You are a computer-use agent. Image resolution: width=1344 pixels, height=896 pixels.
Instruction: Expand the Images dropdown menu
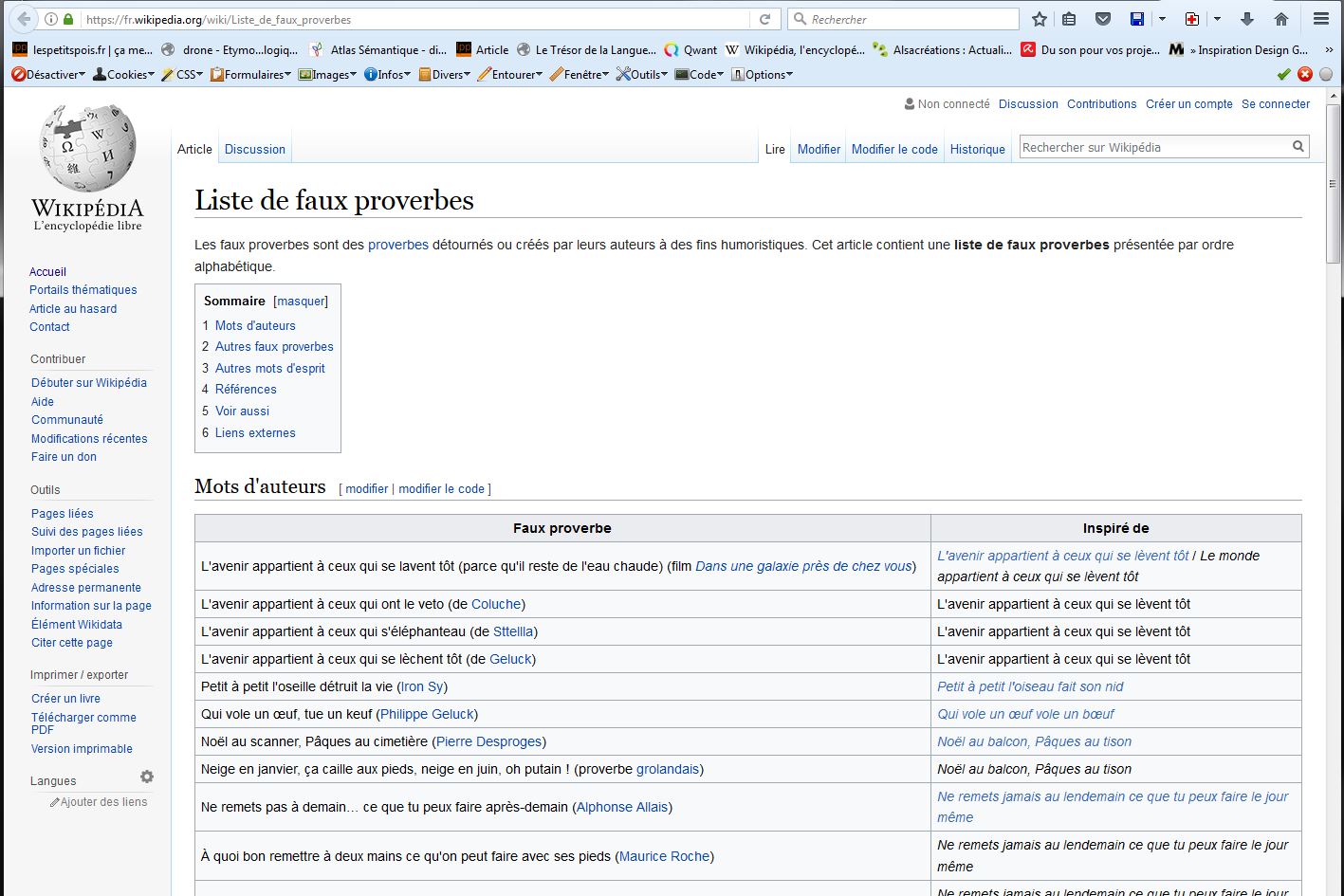[x=327, y=74]
